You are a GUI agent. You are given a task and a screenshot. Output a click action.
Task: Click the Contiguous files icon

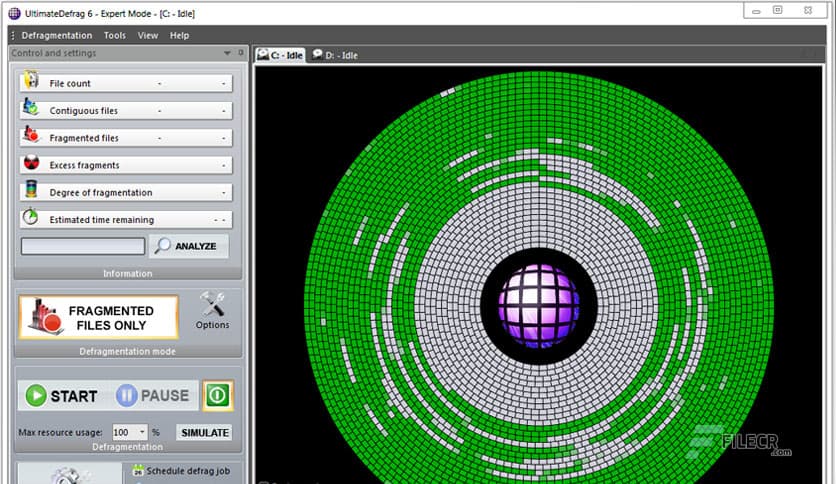pyautogui.click(x=30, y=107)
